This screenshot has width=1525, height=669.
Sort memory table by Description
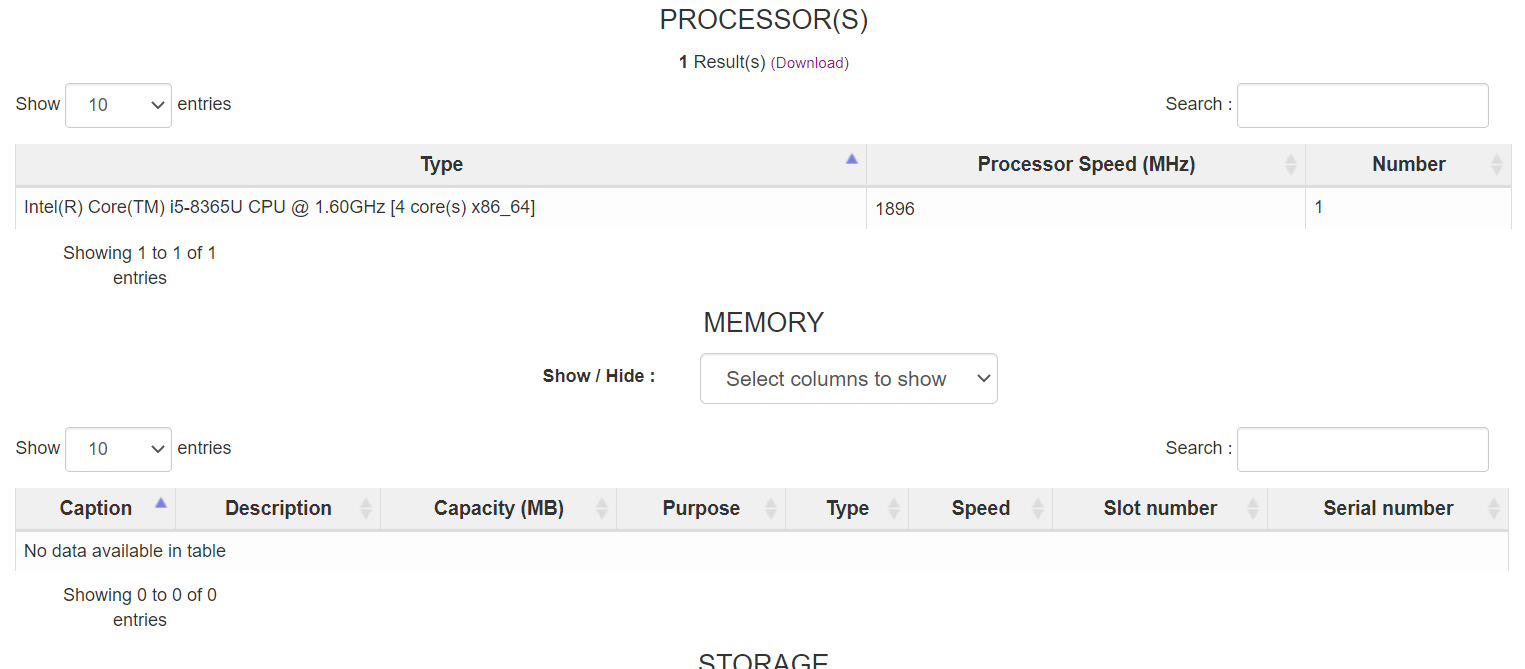[278, 508]
